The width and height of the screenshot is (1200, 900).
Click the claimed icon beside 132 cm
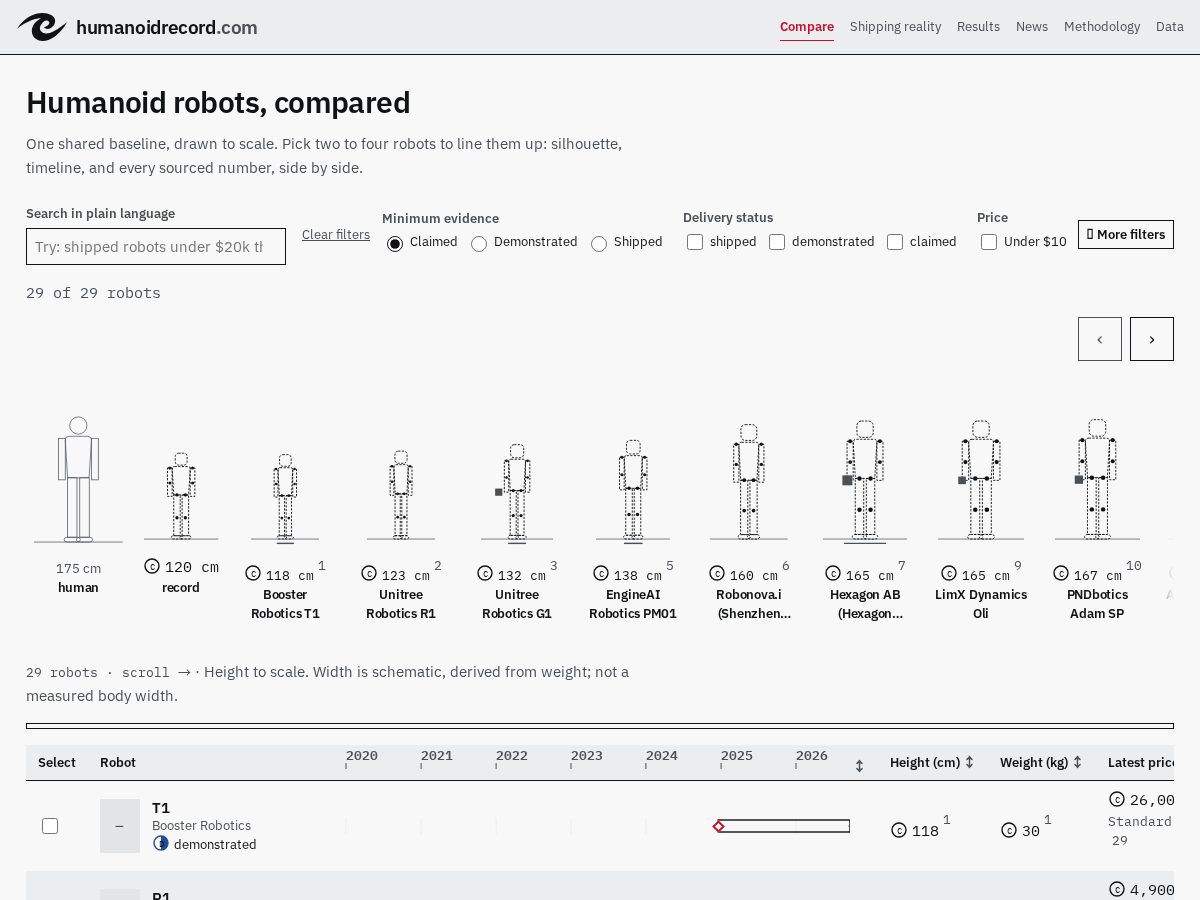[485, 574]
